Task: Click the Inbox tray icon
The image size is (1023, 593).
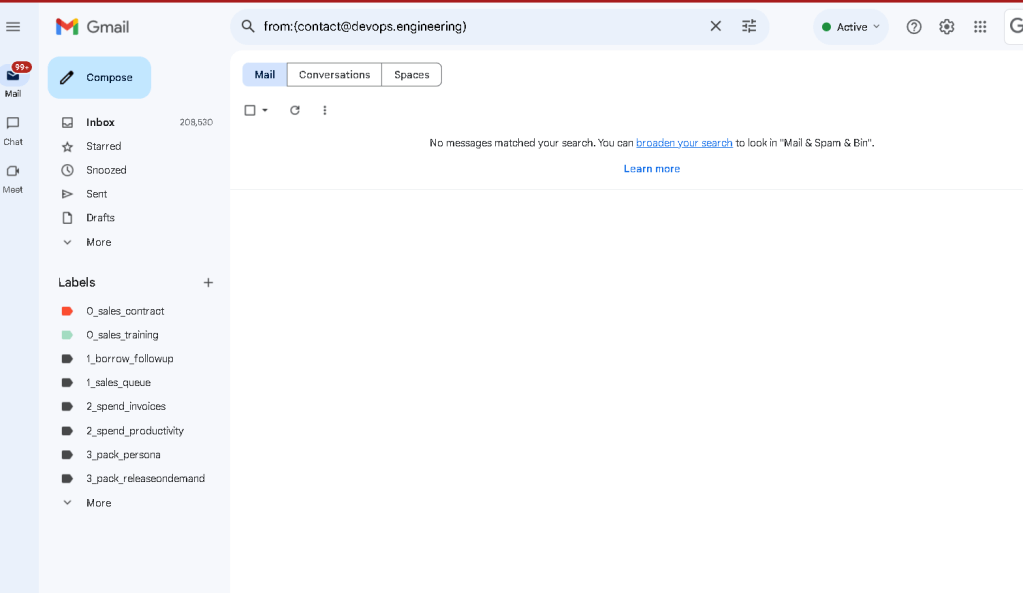Action: coord(67,123)
